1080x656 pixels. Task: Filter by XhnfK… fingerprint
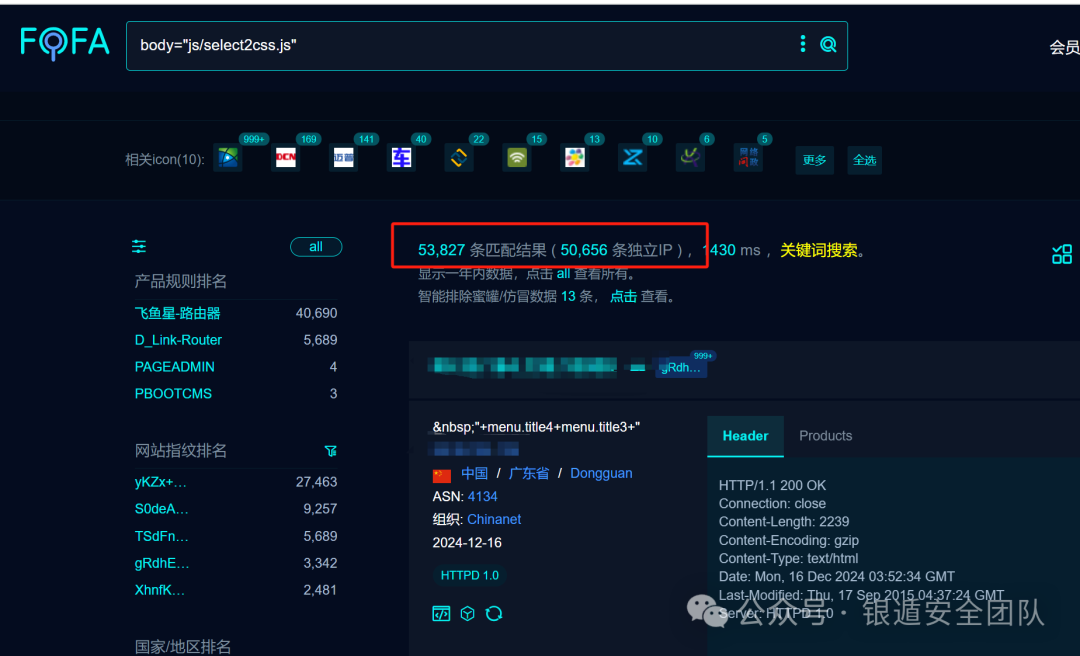click(x=160, y=590)
